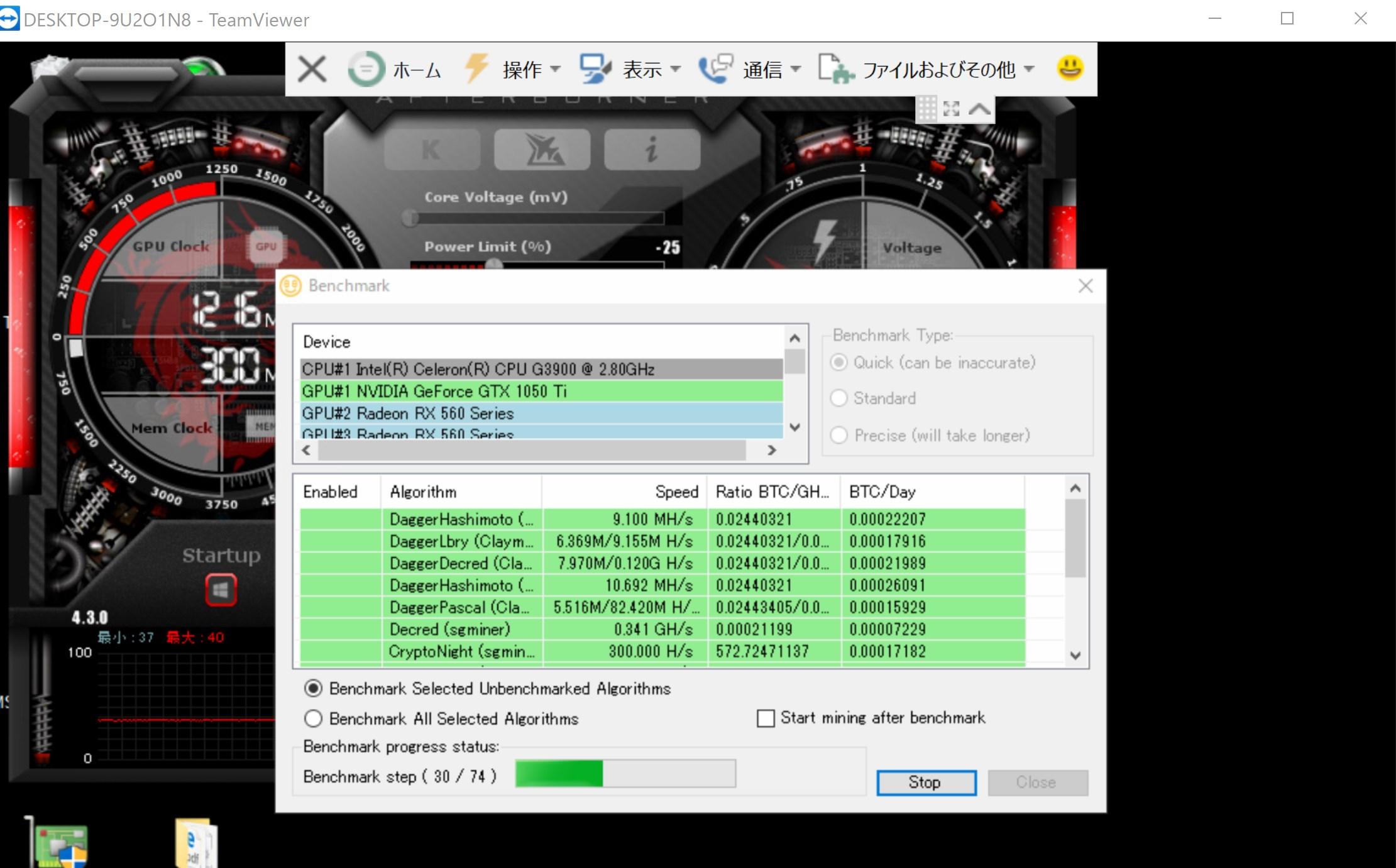Viewport: 1396px width, 868px height.
Task: Select CryptoNight (sgminer) algorithm row
Action: point(662,651)
